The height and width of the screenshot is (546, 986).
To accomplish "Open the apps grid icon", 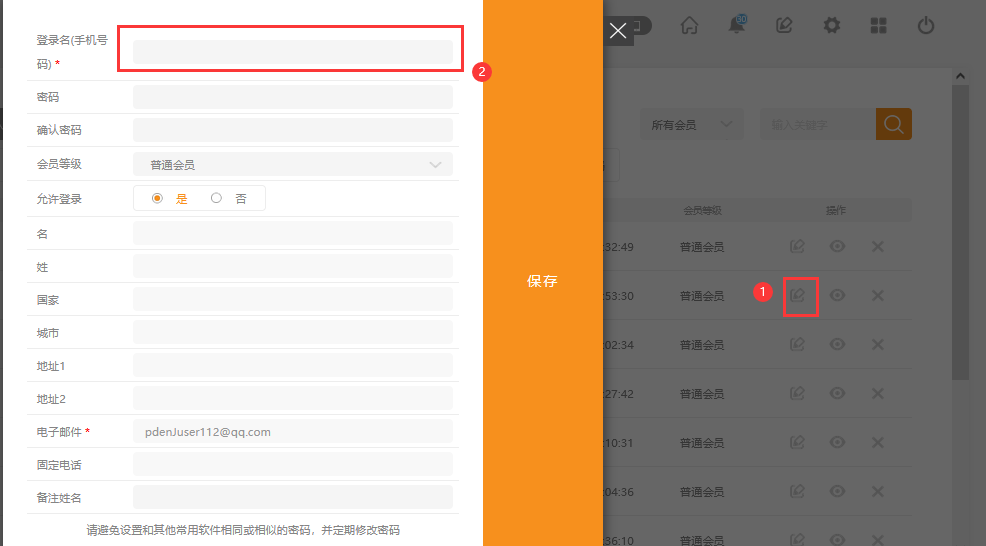I will (x=878, y=26).
